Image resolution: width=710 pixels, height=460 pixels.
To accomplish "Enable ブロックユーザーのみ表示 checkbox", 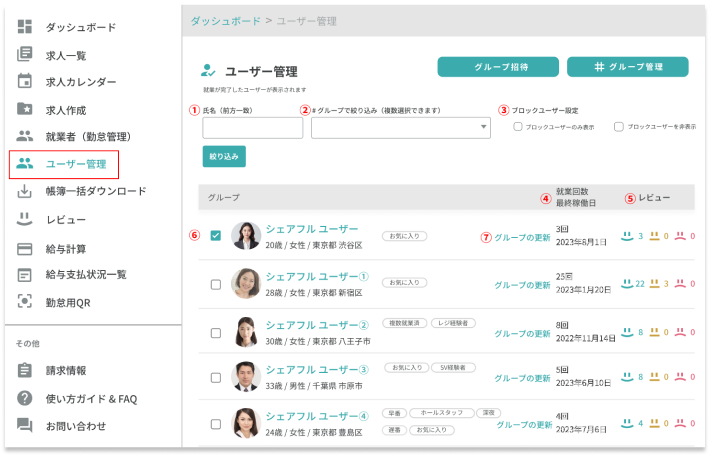I will point(517,127).
